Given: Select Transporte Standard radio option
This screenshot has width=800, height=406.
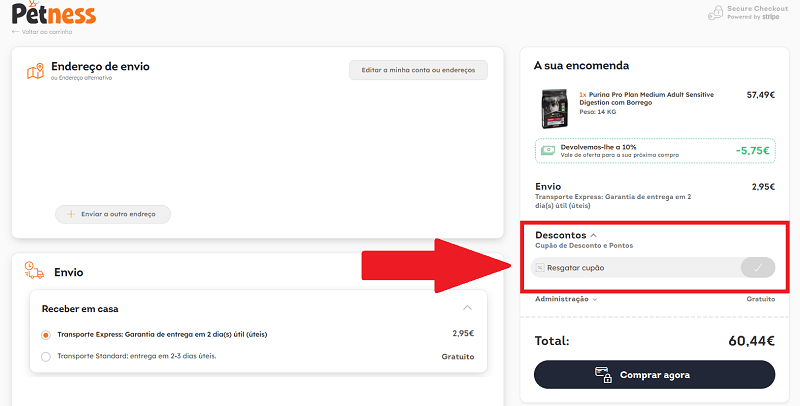Looking at the screenshot, I should [46, 357].
